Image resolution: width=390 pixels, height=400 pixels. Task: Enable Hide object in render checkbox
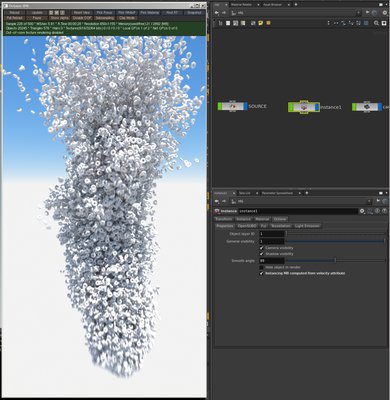point(261,267)
